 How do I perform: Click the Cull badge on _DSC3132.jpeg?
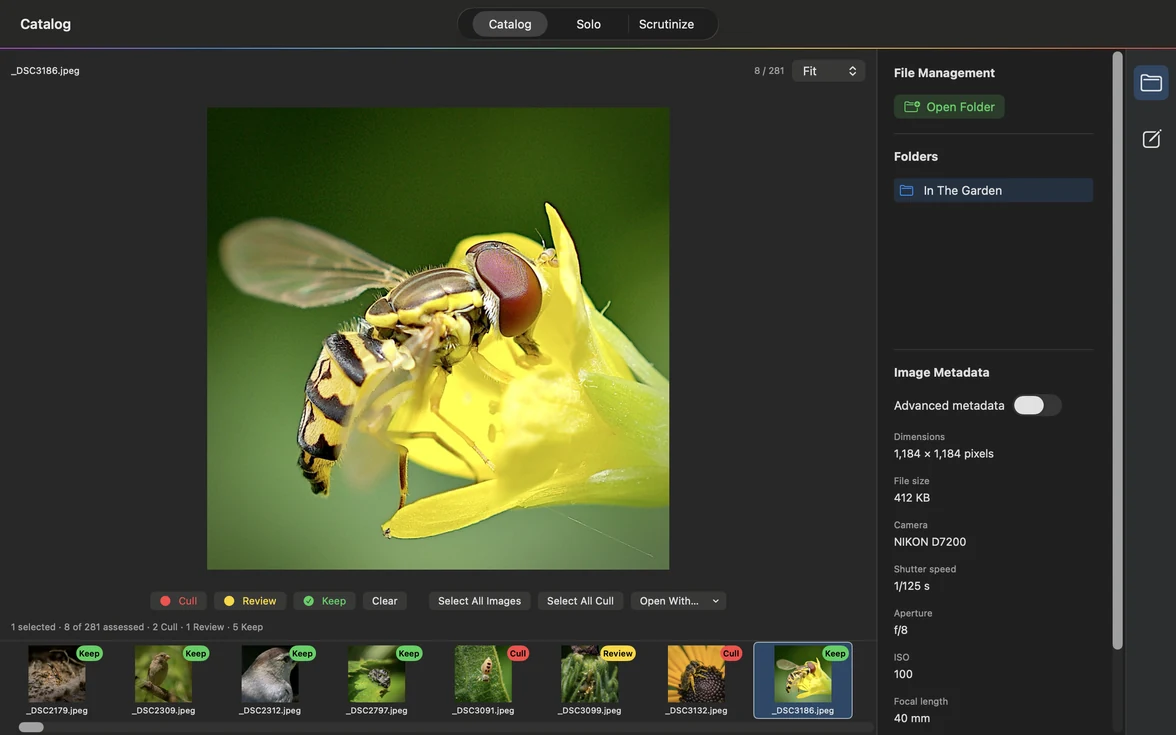point(730,653)
